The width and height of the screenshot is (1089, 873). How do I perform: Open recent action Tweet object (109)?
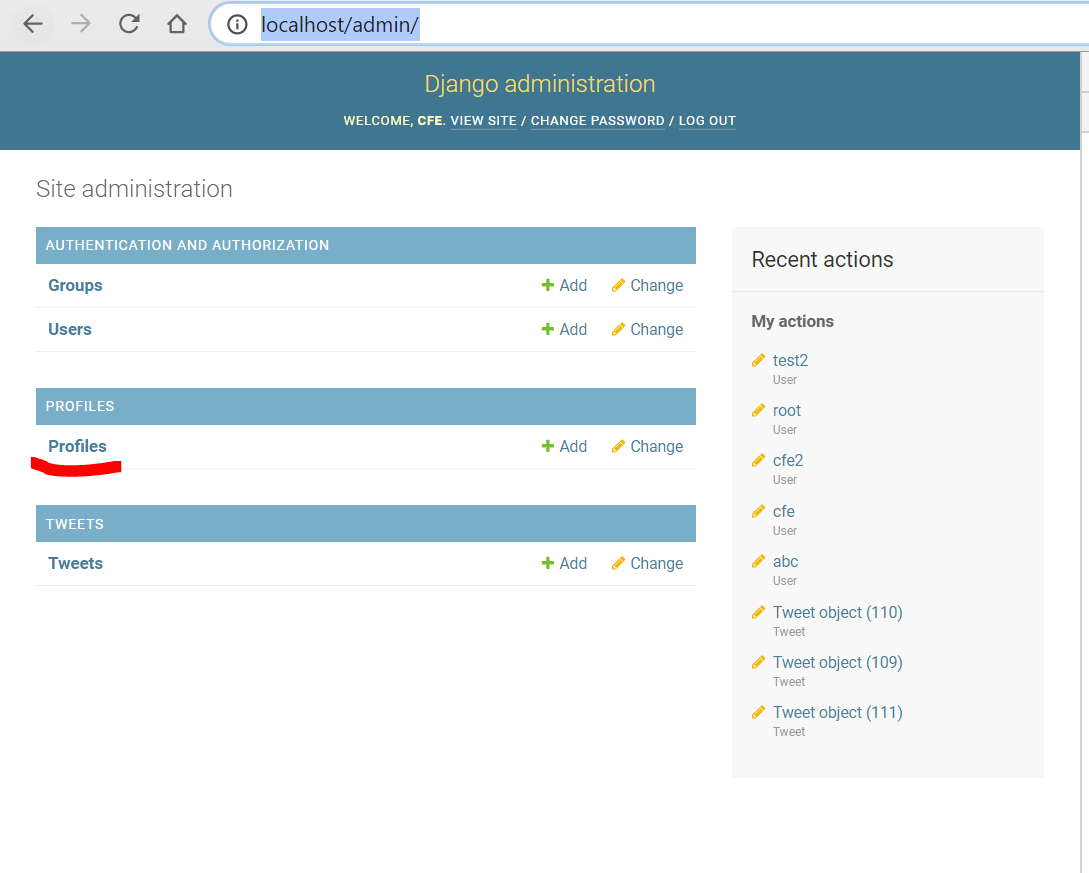click(x=838, y=663)
